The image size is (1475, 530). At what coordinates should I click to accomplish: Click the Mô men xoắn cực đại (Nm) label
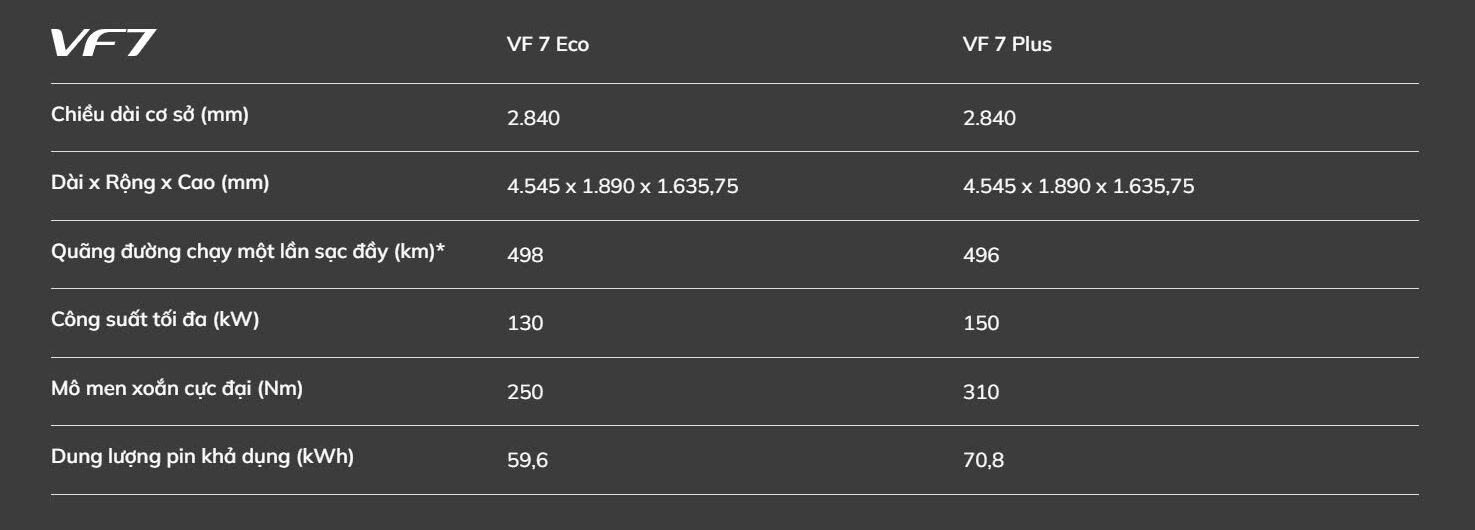click(177, 389)
